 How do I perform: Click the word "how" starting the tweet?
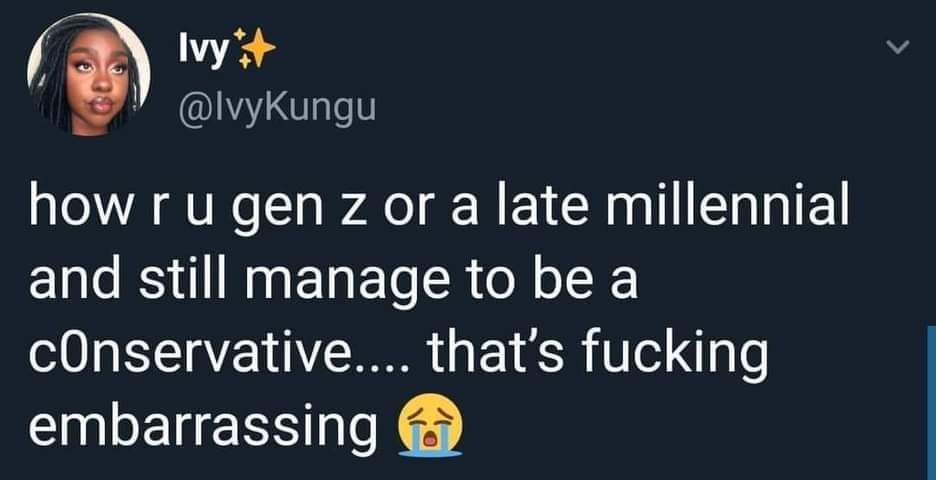click(73, 210)
